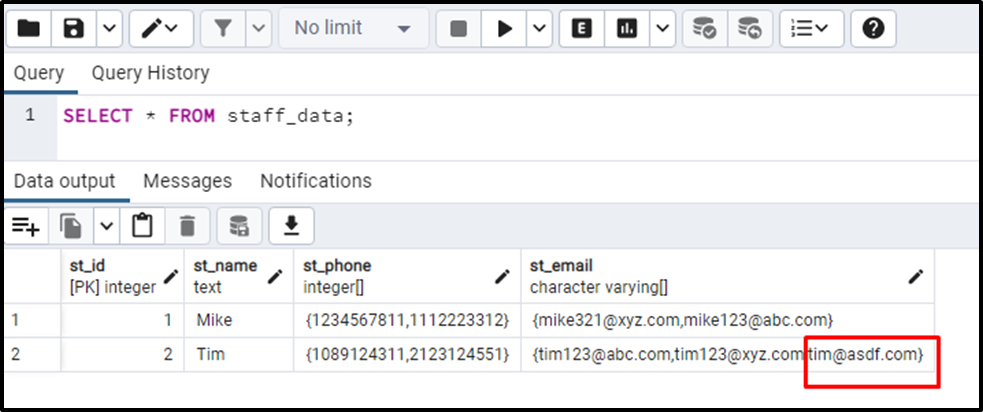Open the help question mark icon

click(x=873, y=29)
